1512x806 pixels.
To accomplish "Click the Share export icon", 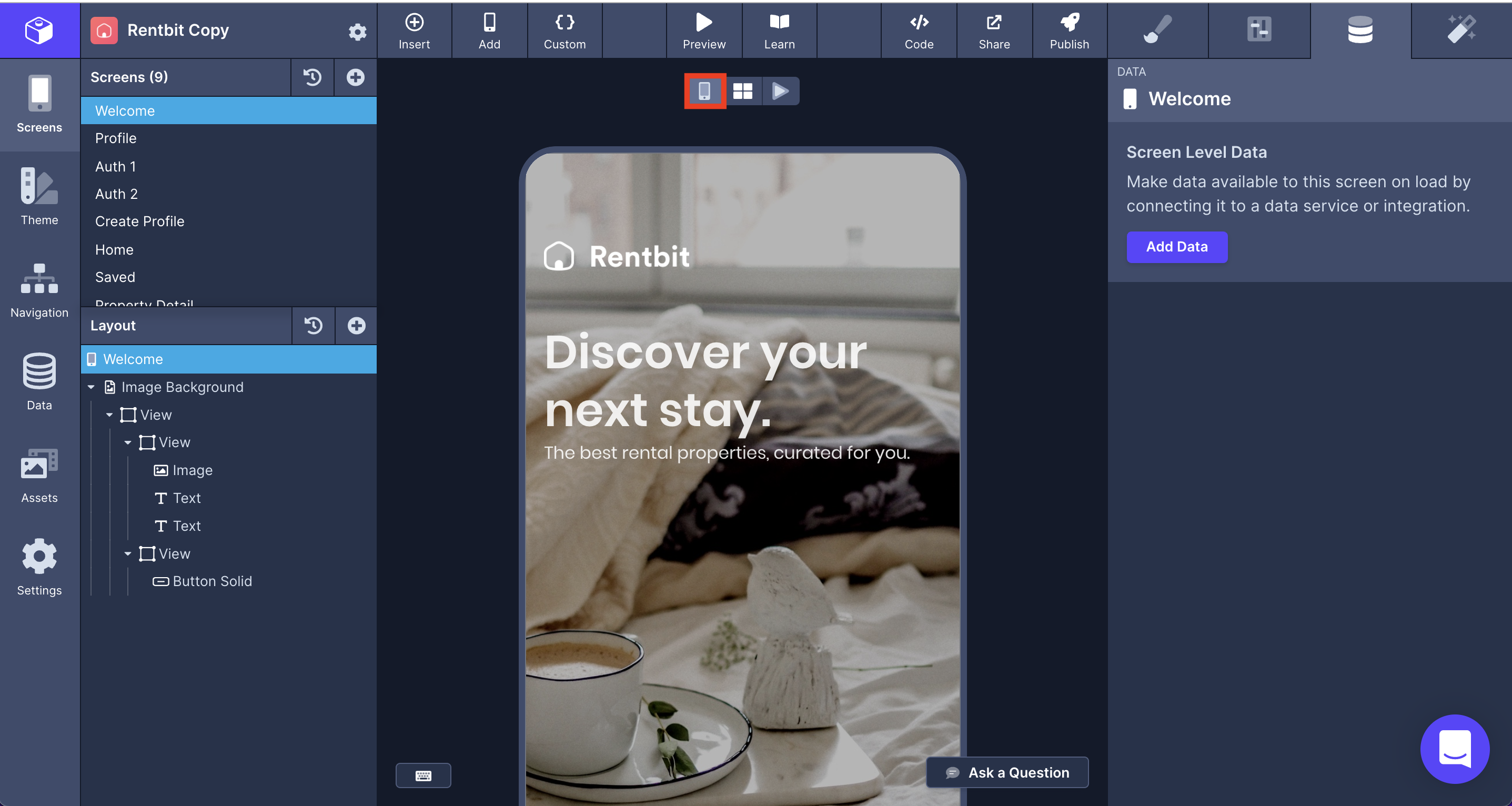I will point(994,31).
